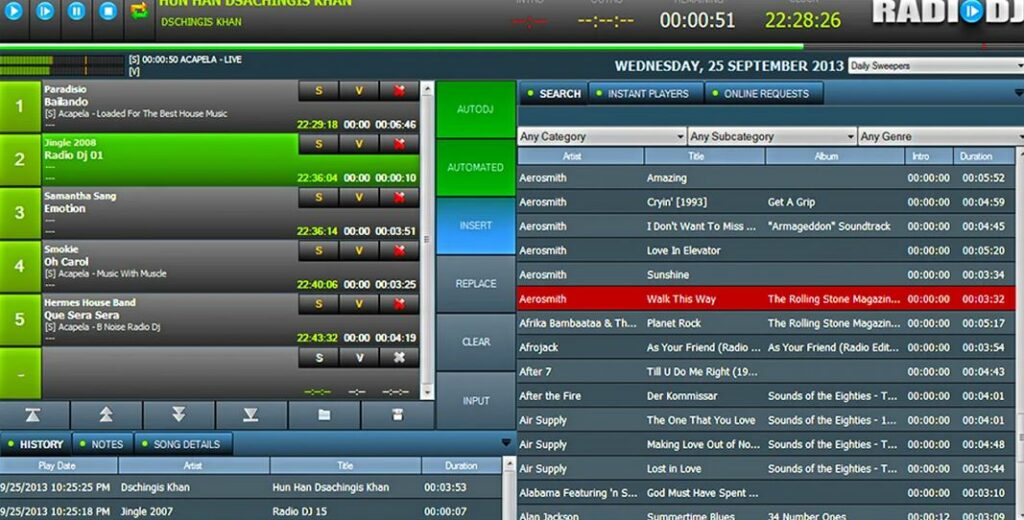Click V button on Jingle 2008 row
Image resolution: width=1024 pixels, height=520 pixels.
(x=359, y=144)
